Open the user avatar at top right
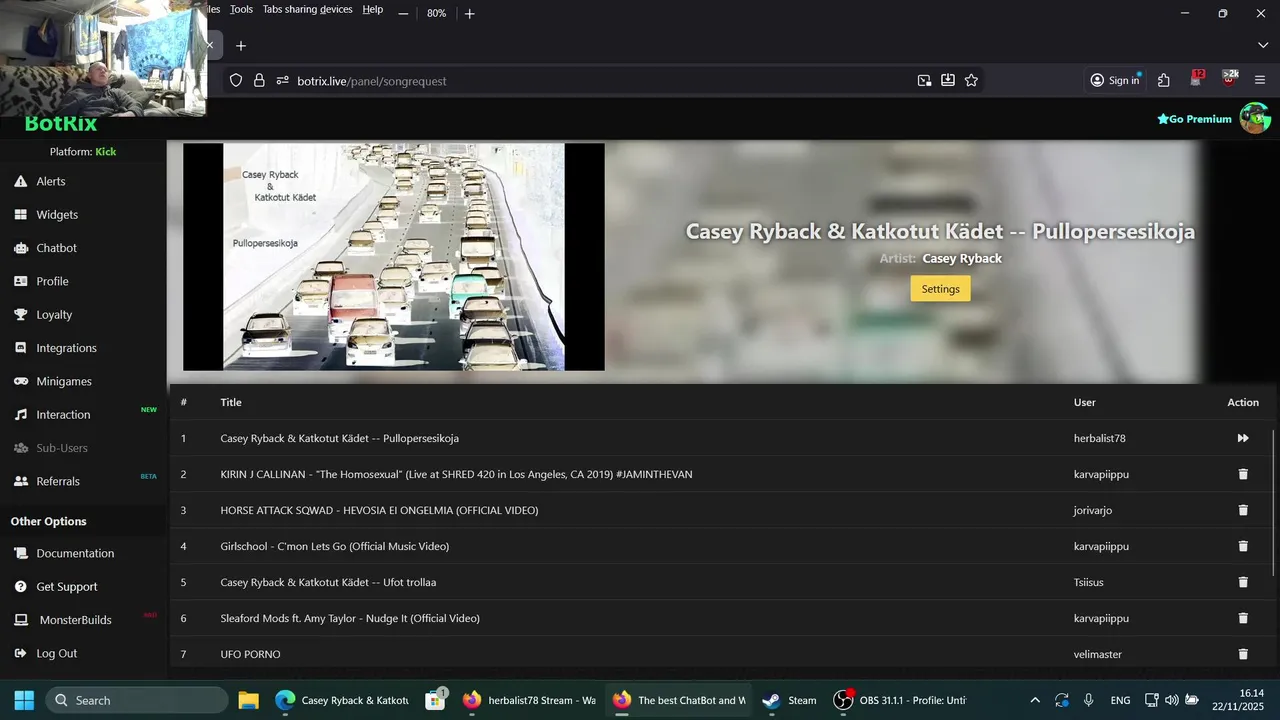Screen dimensions: 1280x720 1255,118
